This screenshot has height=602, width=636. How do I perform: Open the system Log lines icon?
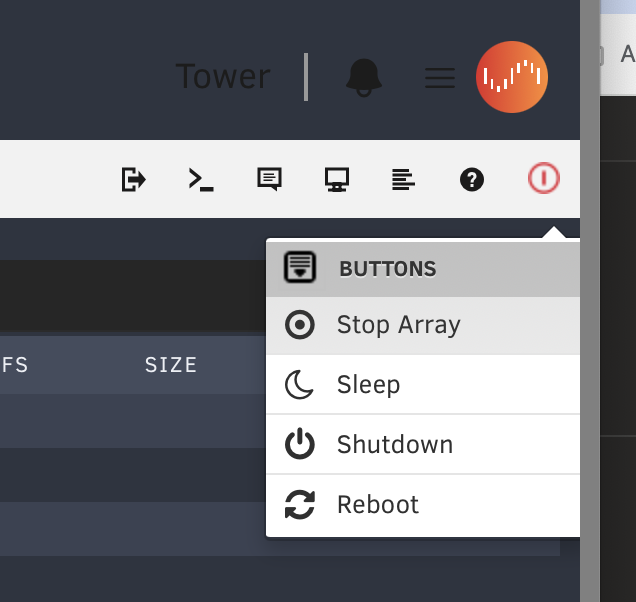click(403, 179)
